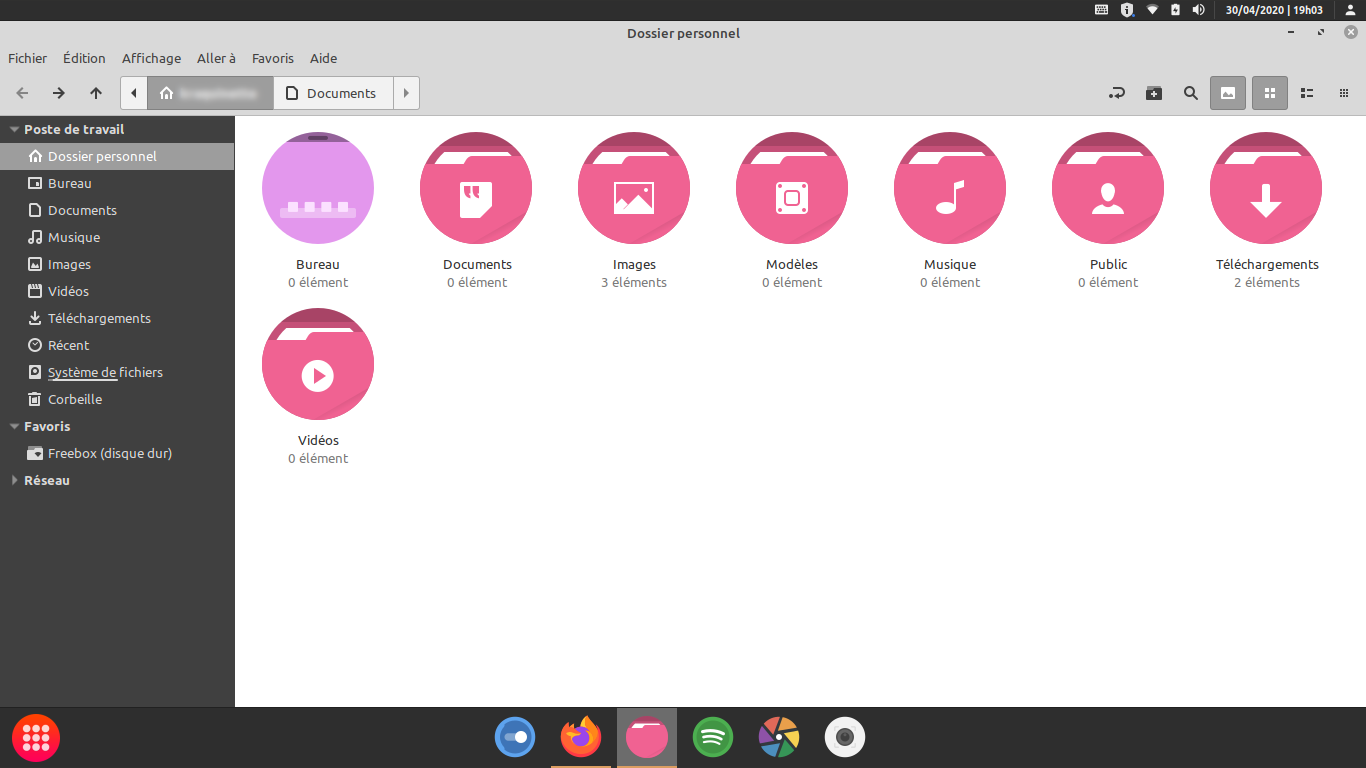Toggle thumbnail preview display button
Image resolution: width=1366 pixels, height=768 pixels.
click(1228, 93)
